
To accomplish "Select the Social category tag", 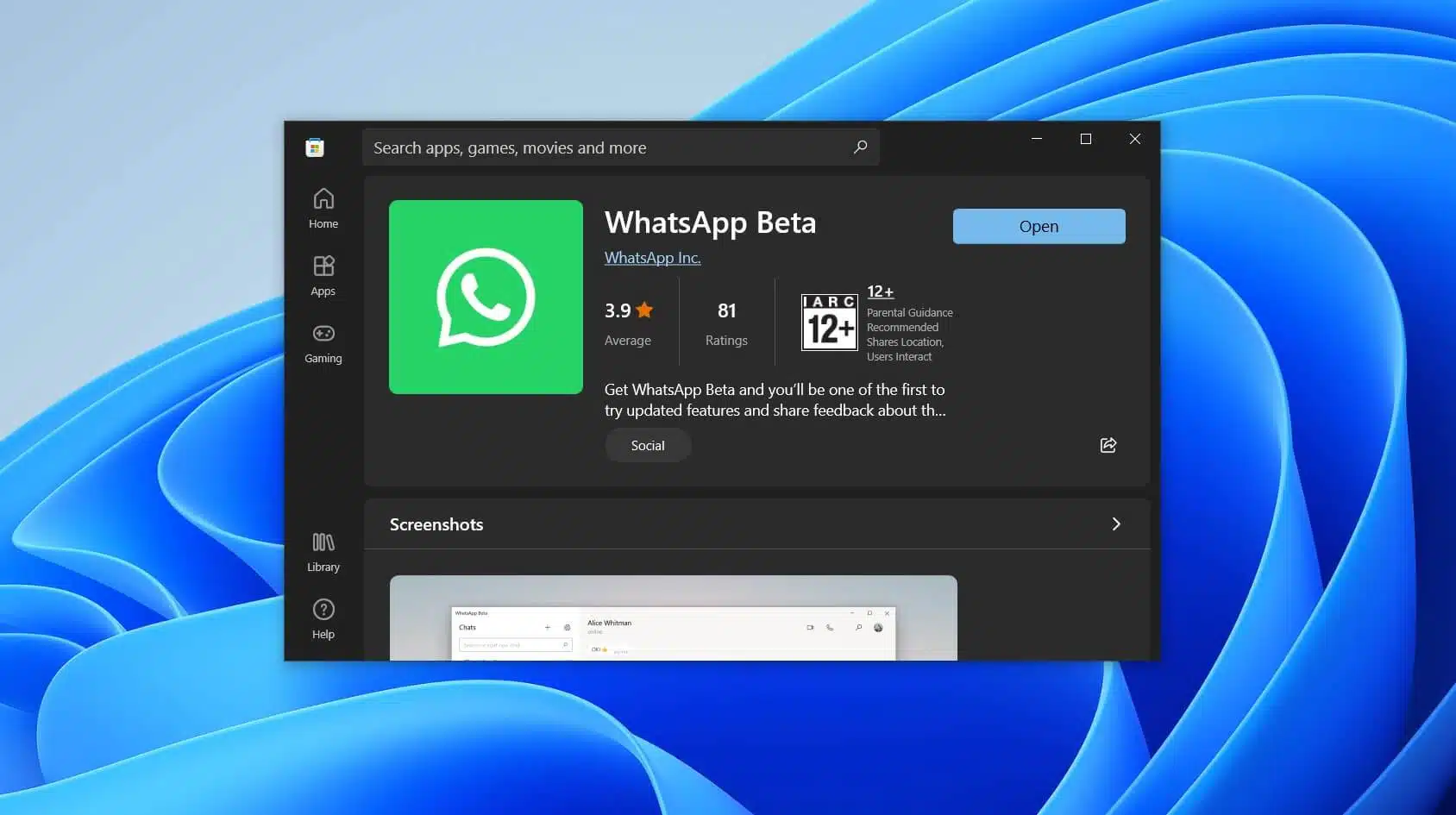I will click(x=648, y=445).
